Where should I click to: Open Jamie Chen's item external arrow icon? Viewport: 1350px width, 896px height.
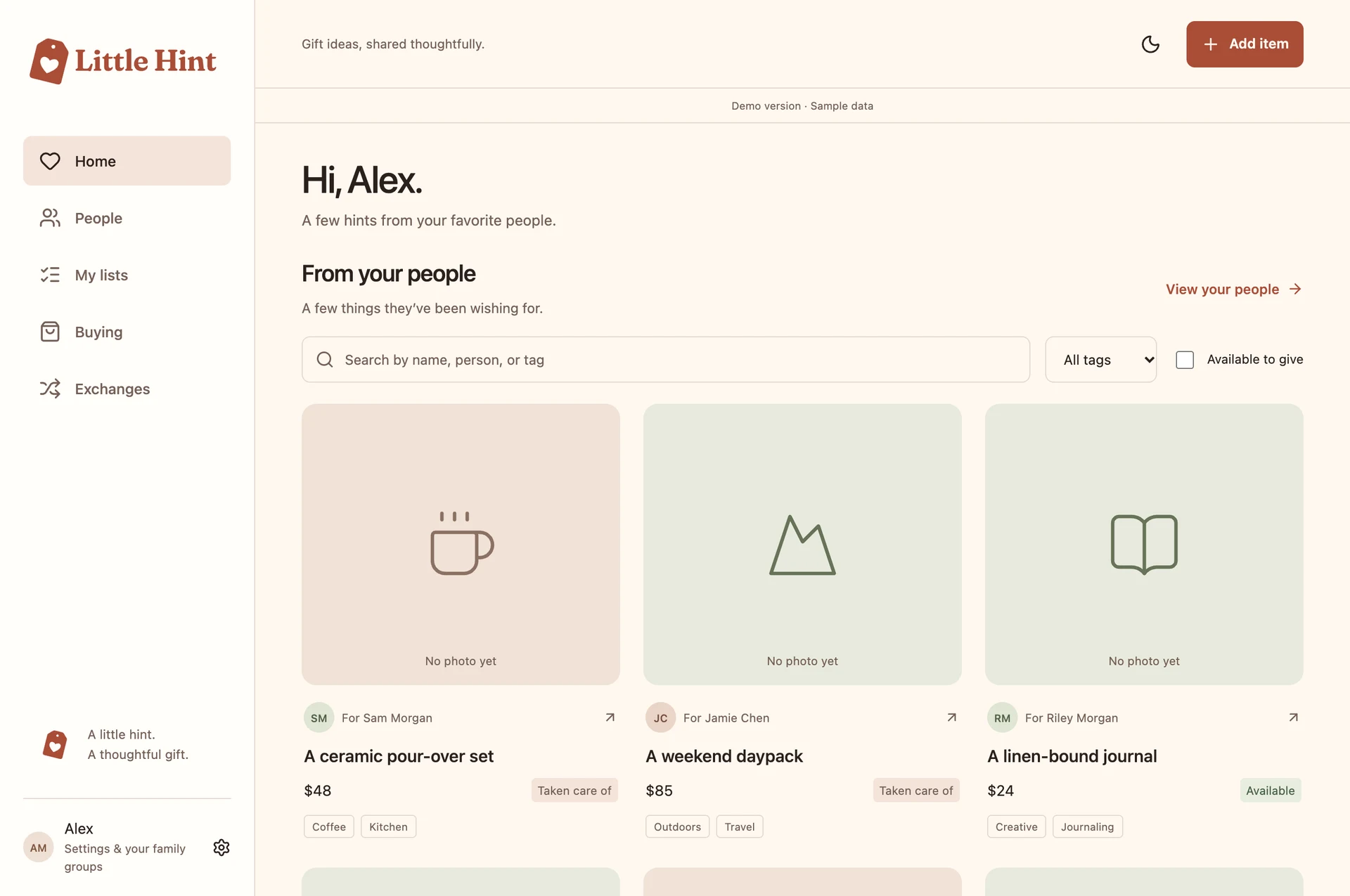(951, 718)
